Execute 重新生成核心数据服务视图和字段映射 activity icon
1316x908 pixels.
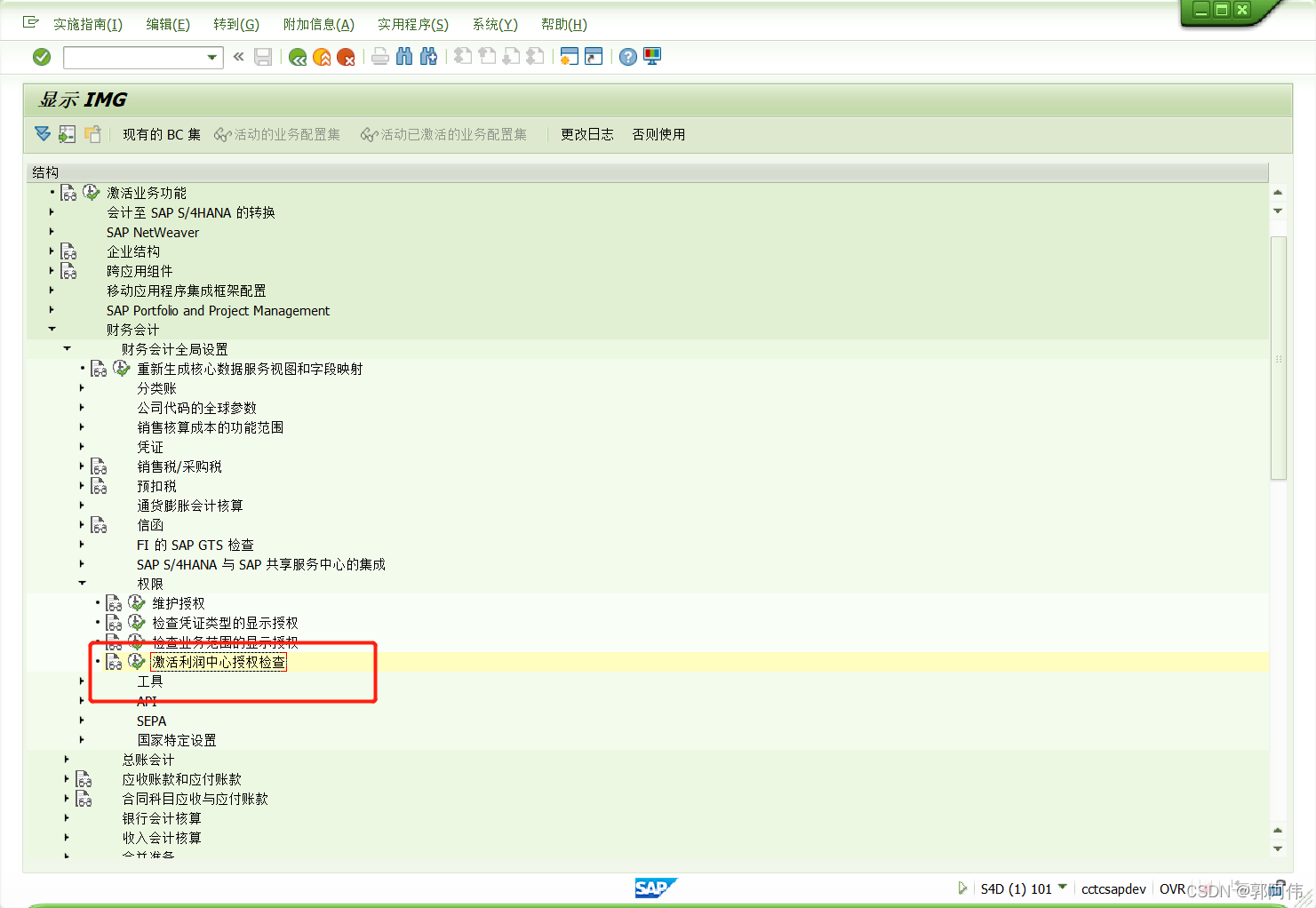(122, 368)
